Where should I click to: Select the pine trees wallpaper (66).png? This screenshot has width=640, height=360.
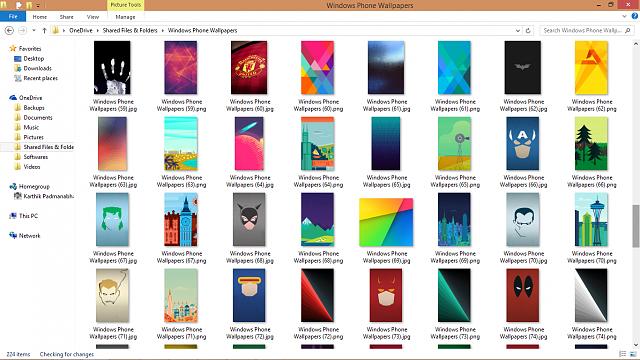pos(591,144)
